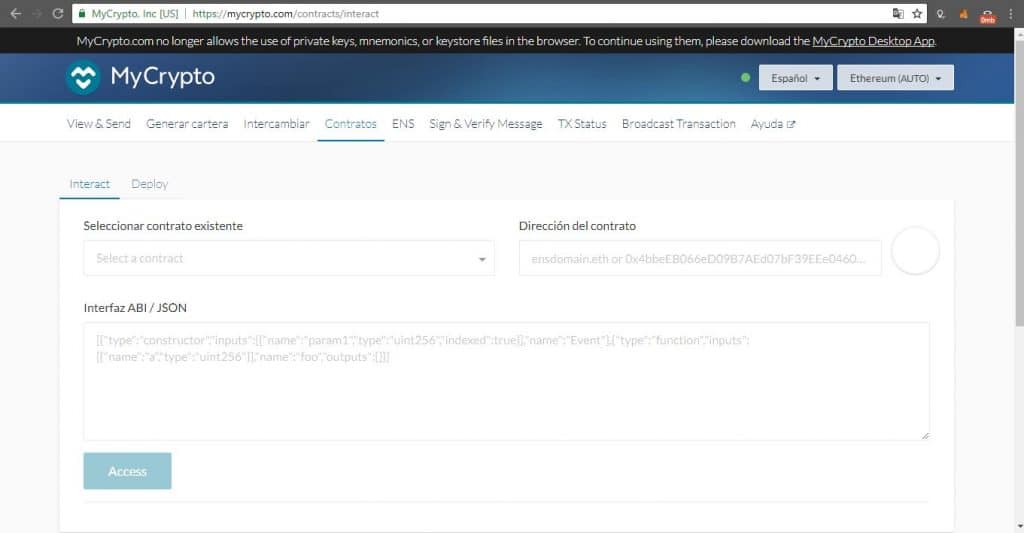Click the key extension icon in browser toolbar
Screen dimensions: 1024x533
(x=940, y=14)
